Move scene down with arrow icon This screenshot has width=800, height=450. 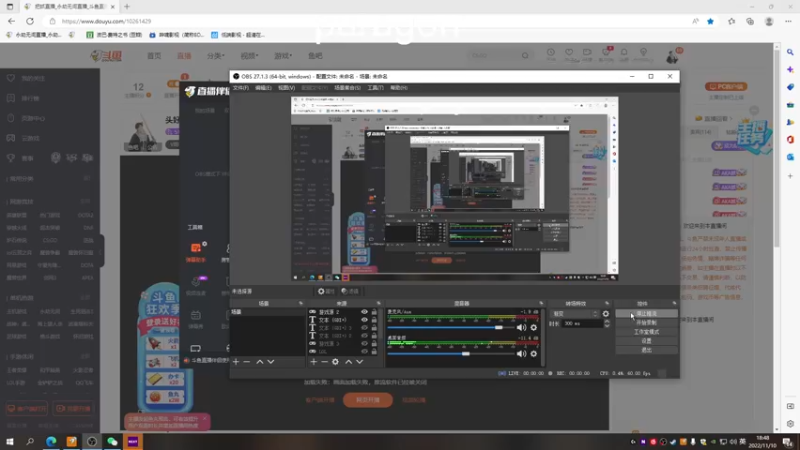271,362
